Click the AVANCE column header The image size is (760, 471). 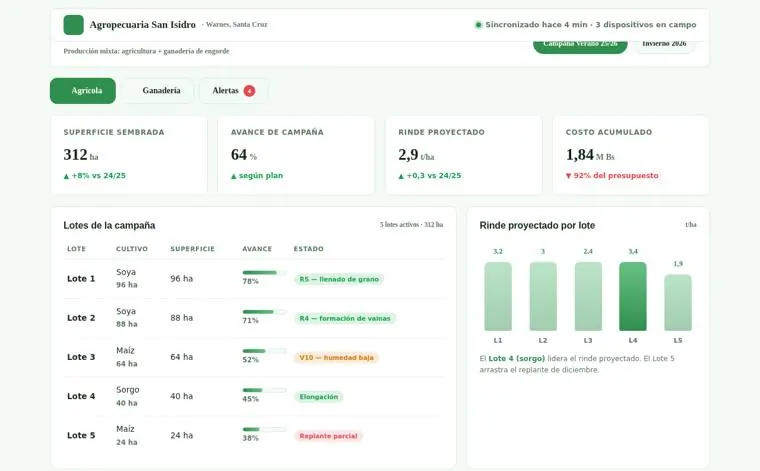(257, 249)
